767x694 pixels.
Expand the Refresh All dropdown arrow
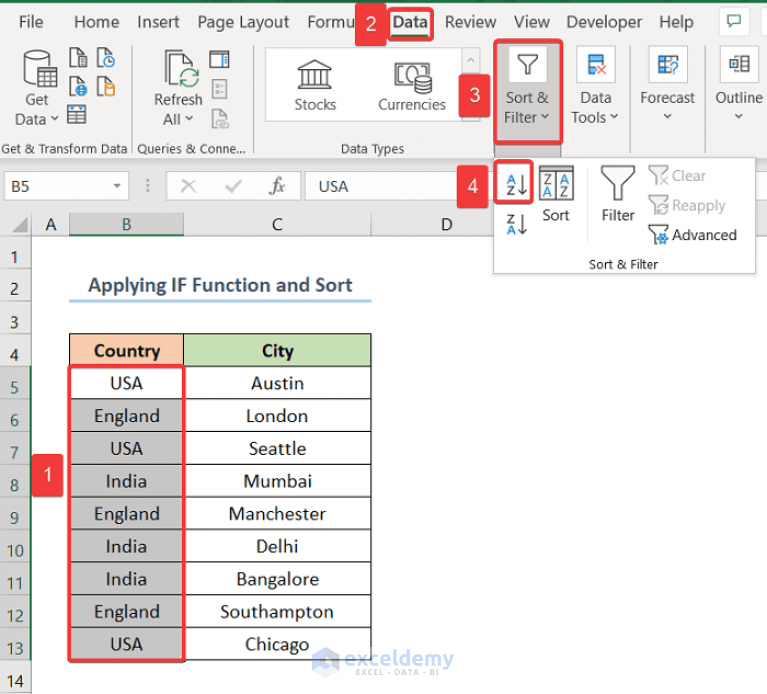point(189,119)
